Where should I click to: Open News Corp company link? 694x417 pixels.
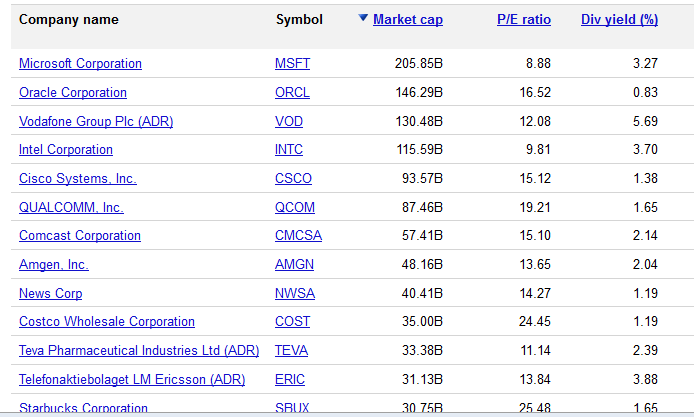point(50,293)
